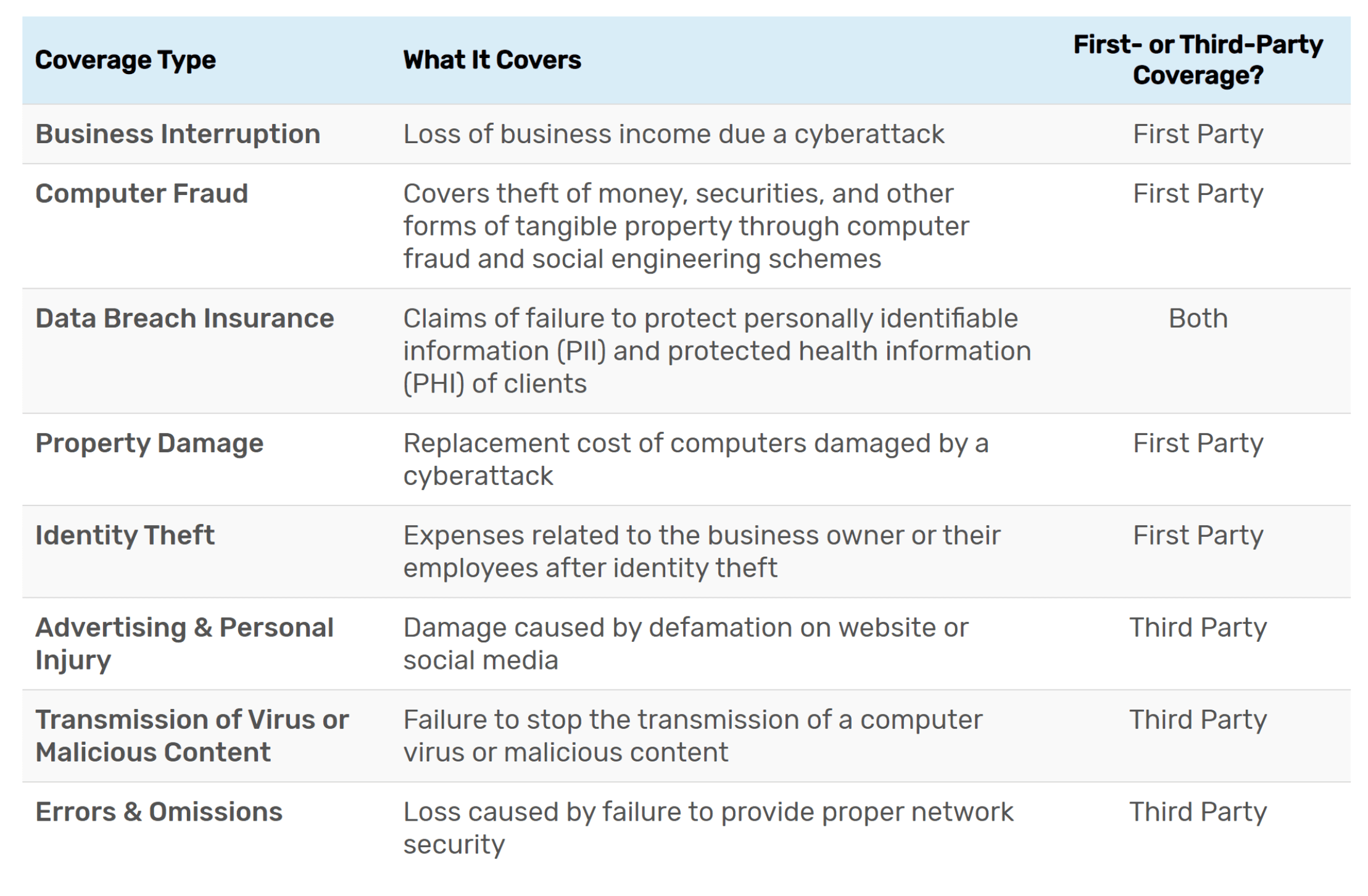The height and width of the screenshot is (896, 1368).
Task: Click the Coverage Type column header
Action: (125, 60)
